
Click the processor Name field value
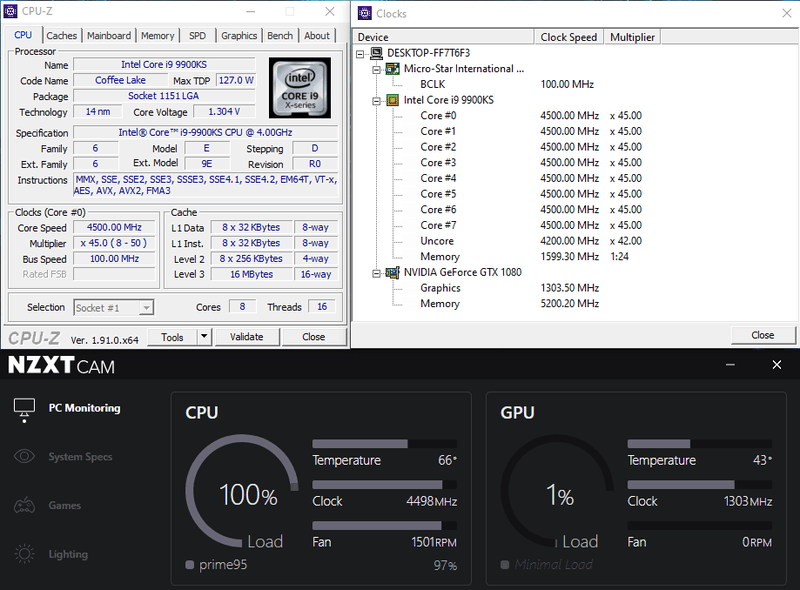click(164, 64)
